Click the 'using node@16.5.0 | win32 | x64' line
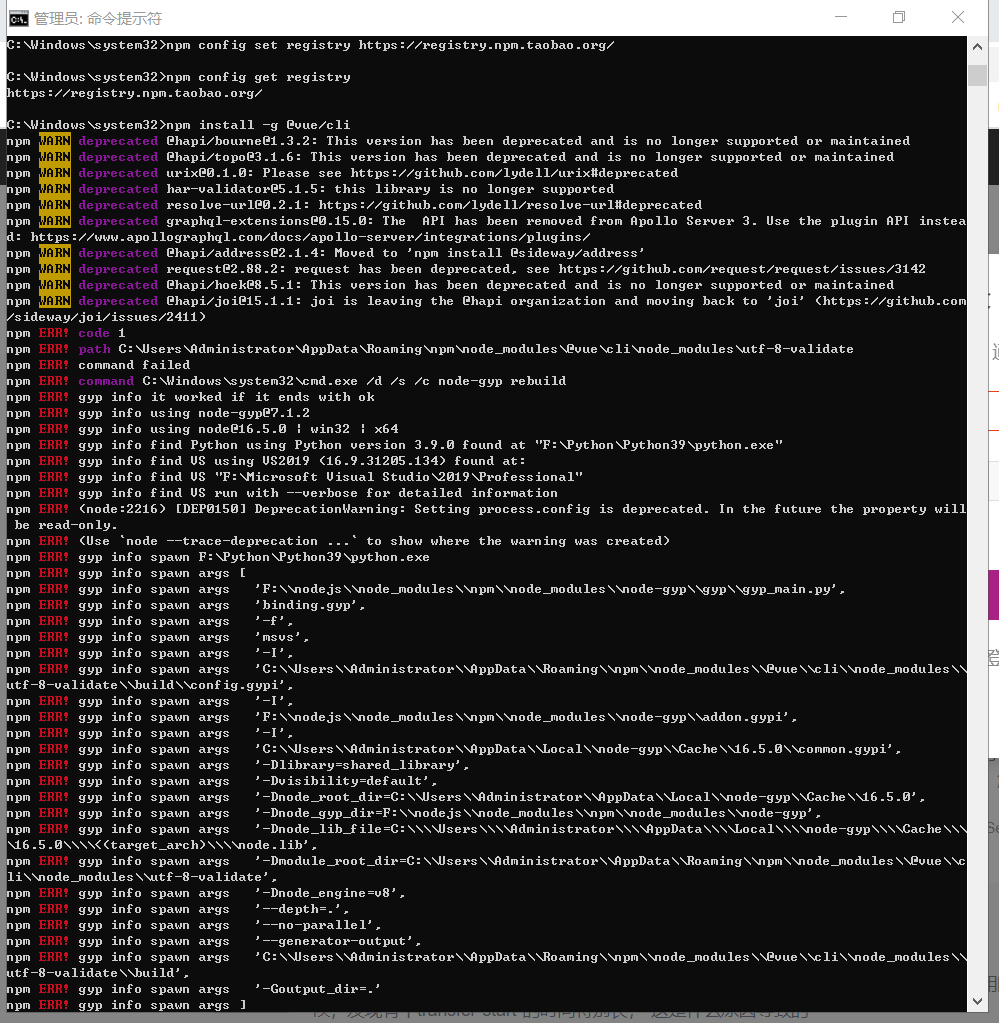 click(x=203, y=429)
